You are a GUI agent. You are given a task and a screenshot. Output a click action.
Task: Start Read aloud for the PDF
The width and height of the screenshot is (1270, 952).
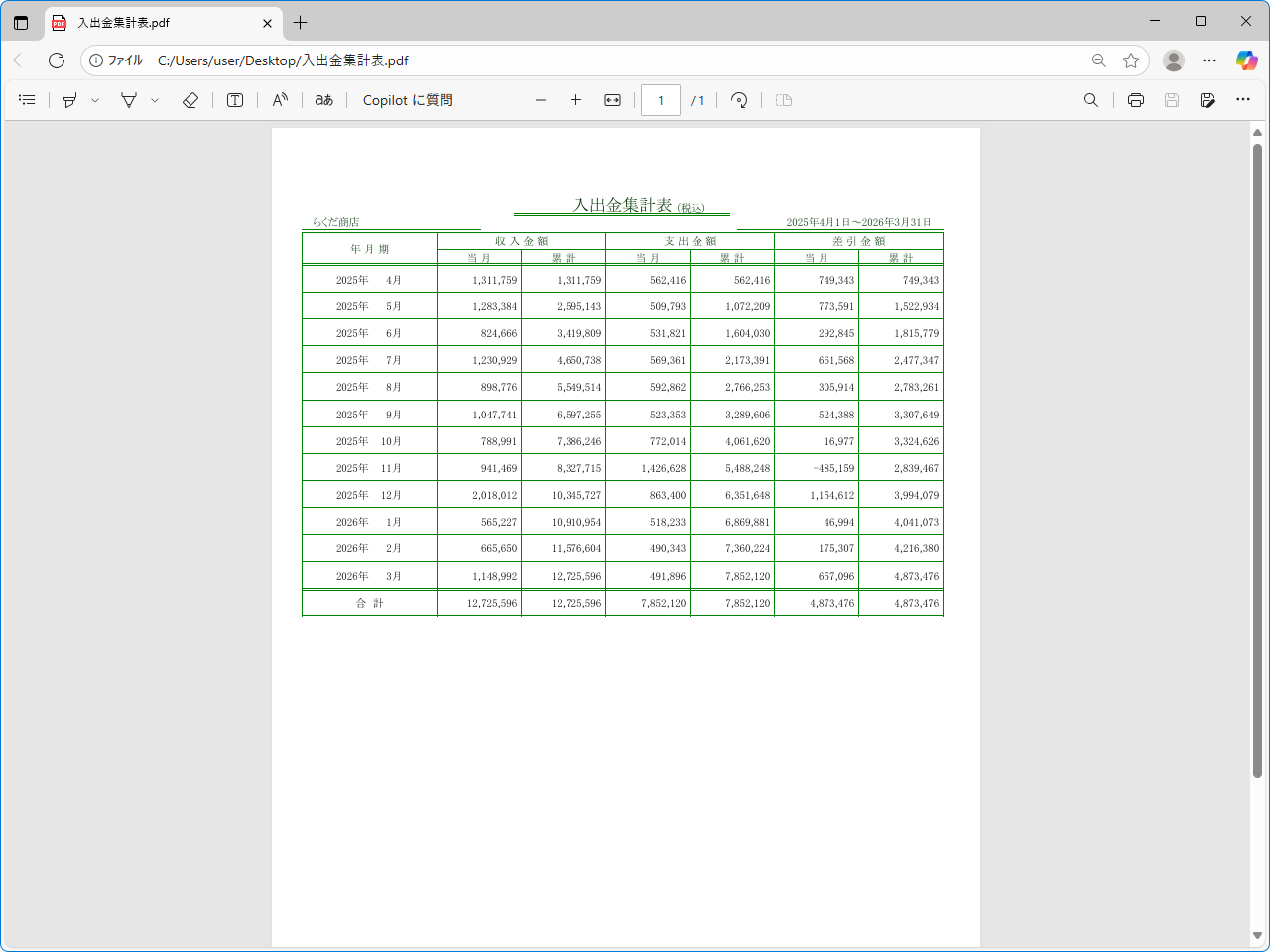tap(281, 100)
